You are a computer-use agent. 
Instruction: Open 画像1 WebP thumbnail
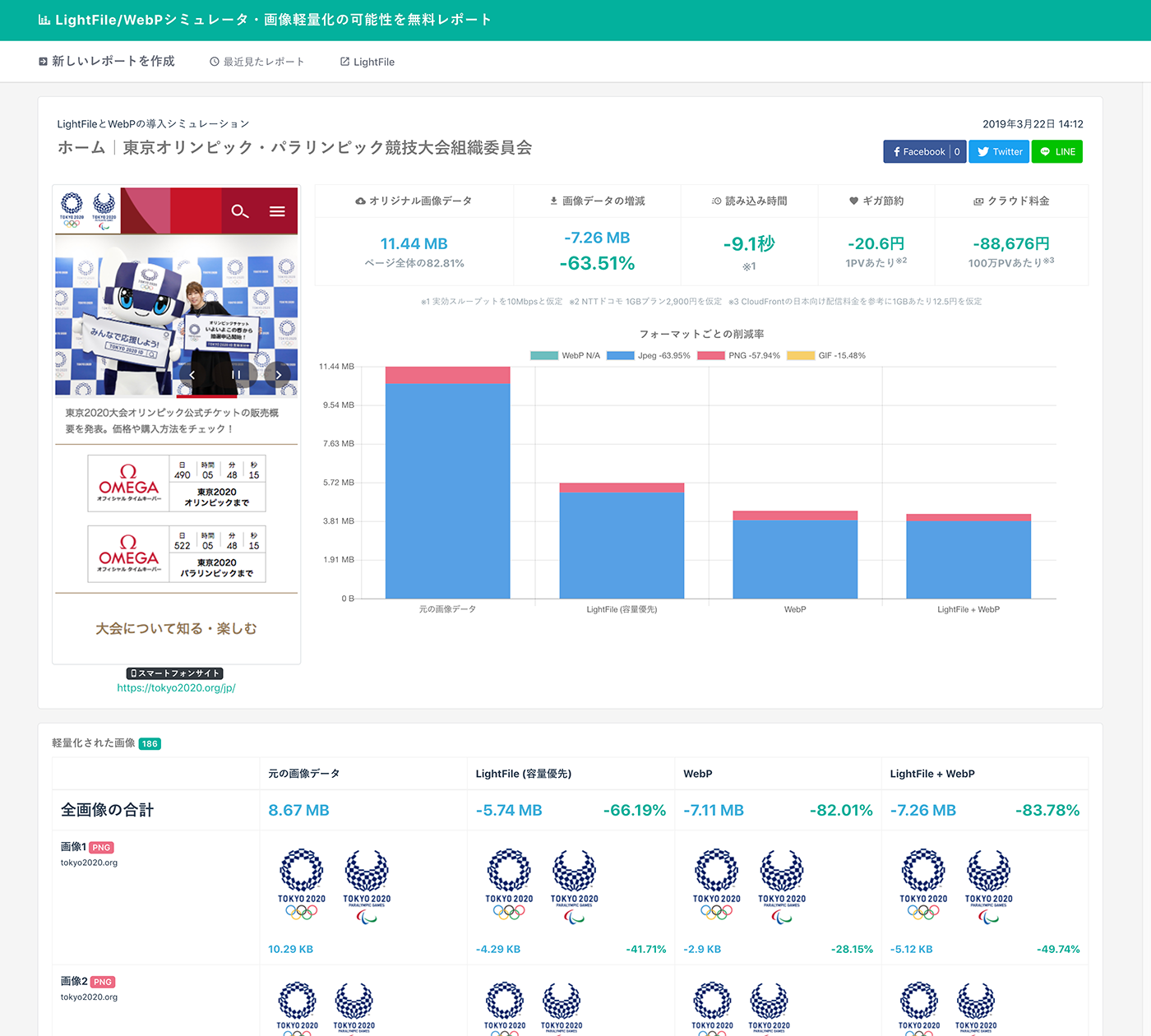tap(749, 886)
